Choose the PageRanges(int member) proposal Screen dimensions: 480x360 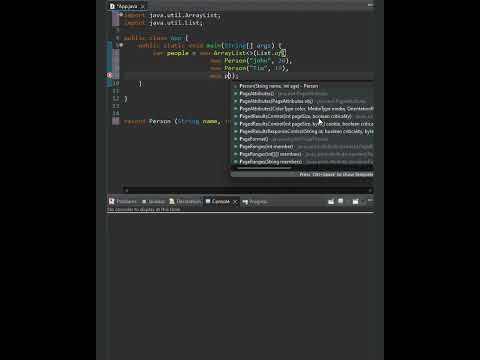tap(303, 147)
